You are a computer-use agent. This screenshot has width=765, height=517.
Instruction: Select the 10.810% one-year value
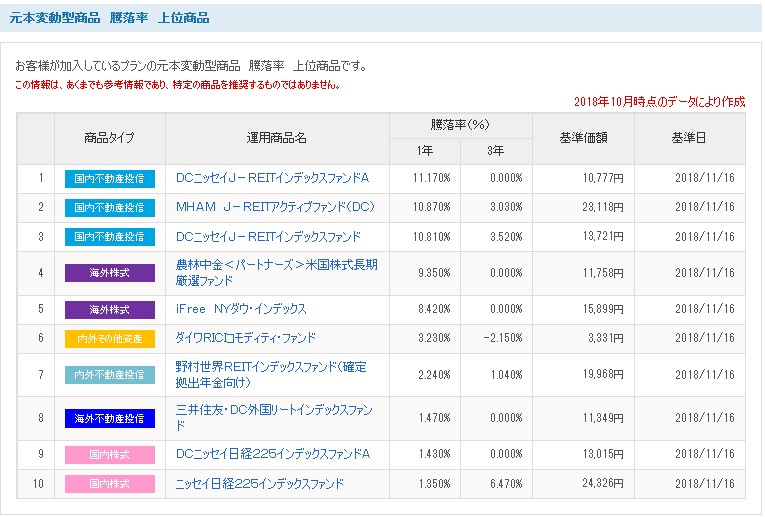[x=432, y=237]
